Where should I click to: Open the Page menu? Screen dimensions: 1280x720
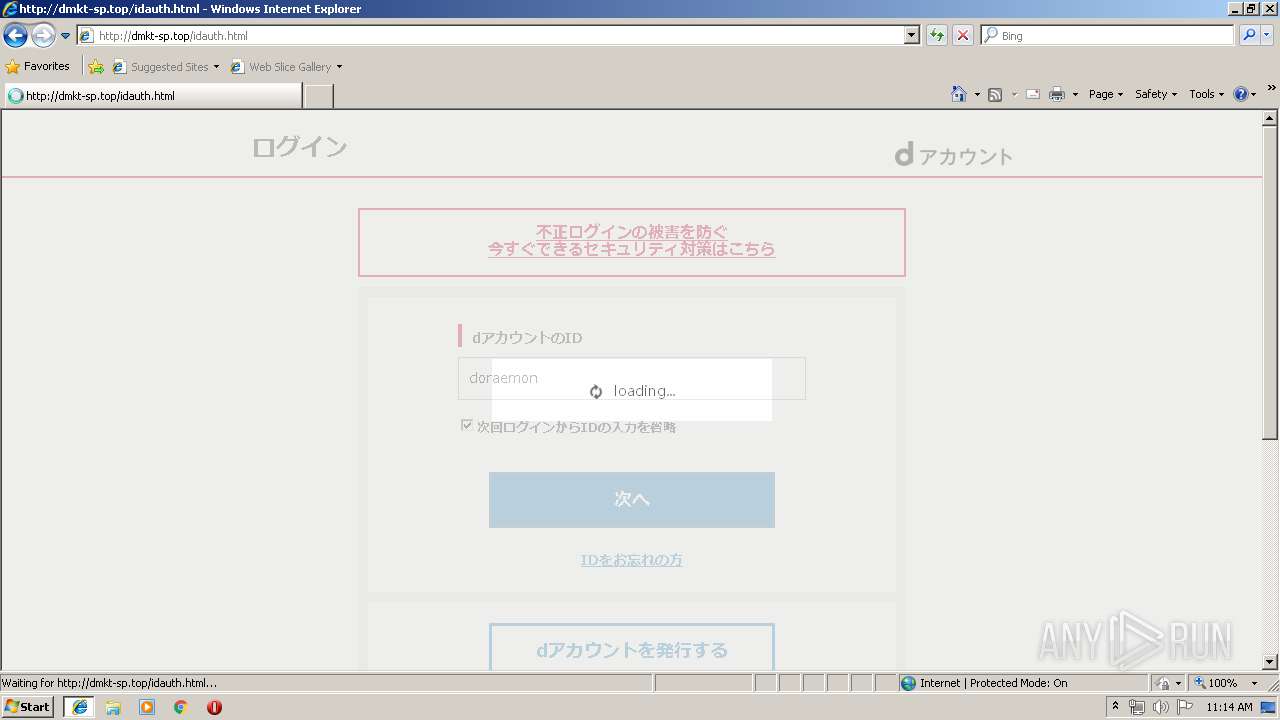click(x=1106, y=94)
